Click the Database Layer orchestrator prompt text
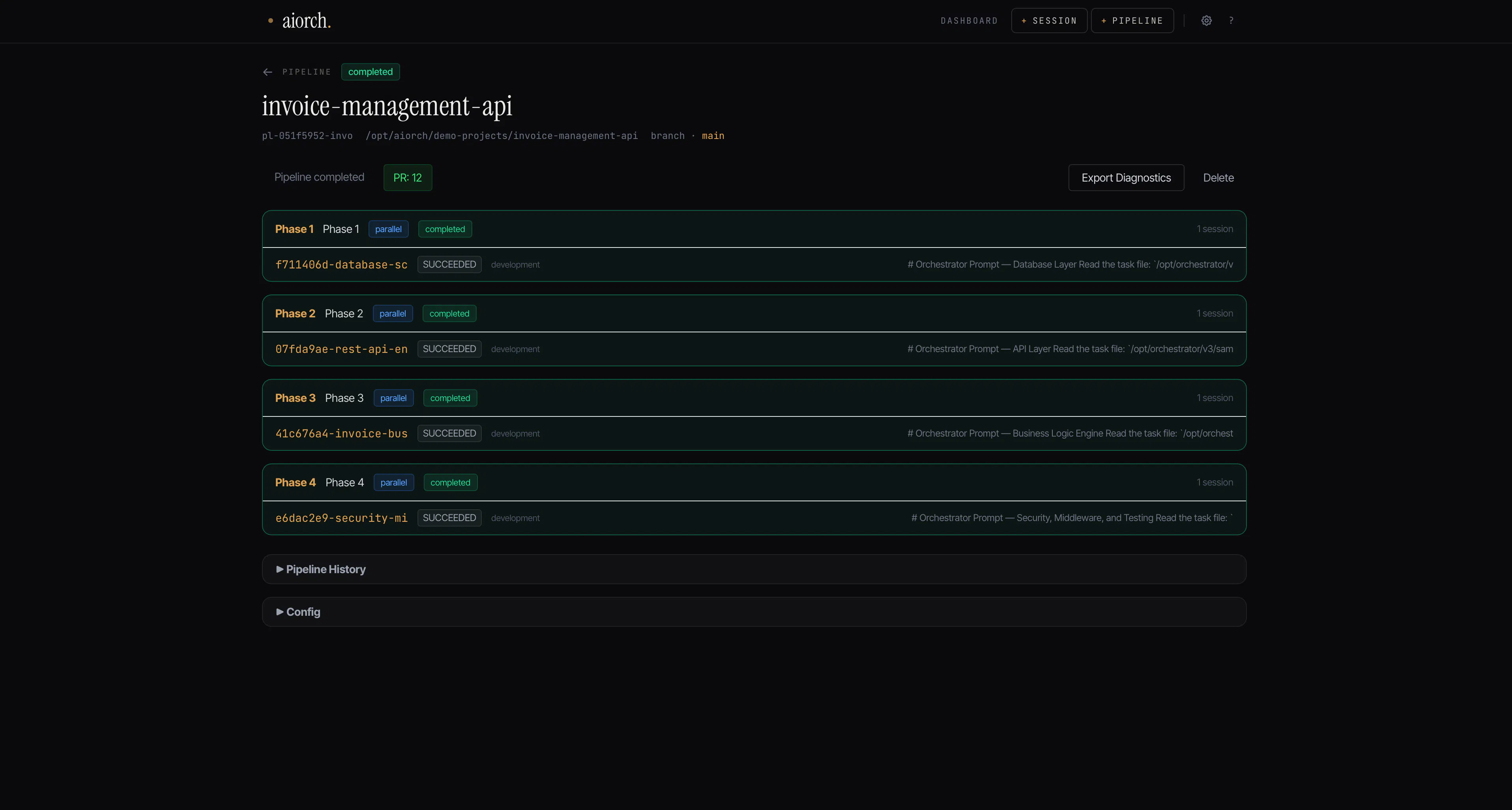This screenshot has width=1512, height=810. pyautogui.click(x=1070, y=264)
